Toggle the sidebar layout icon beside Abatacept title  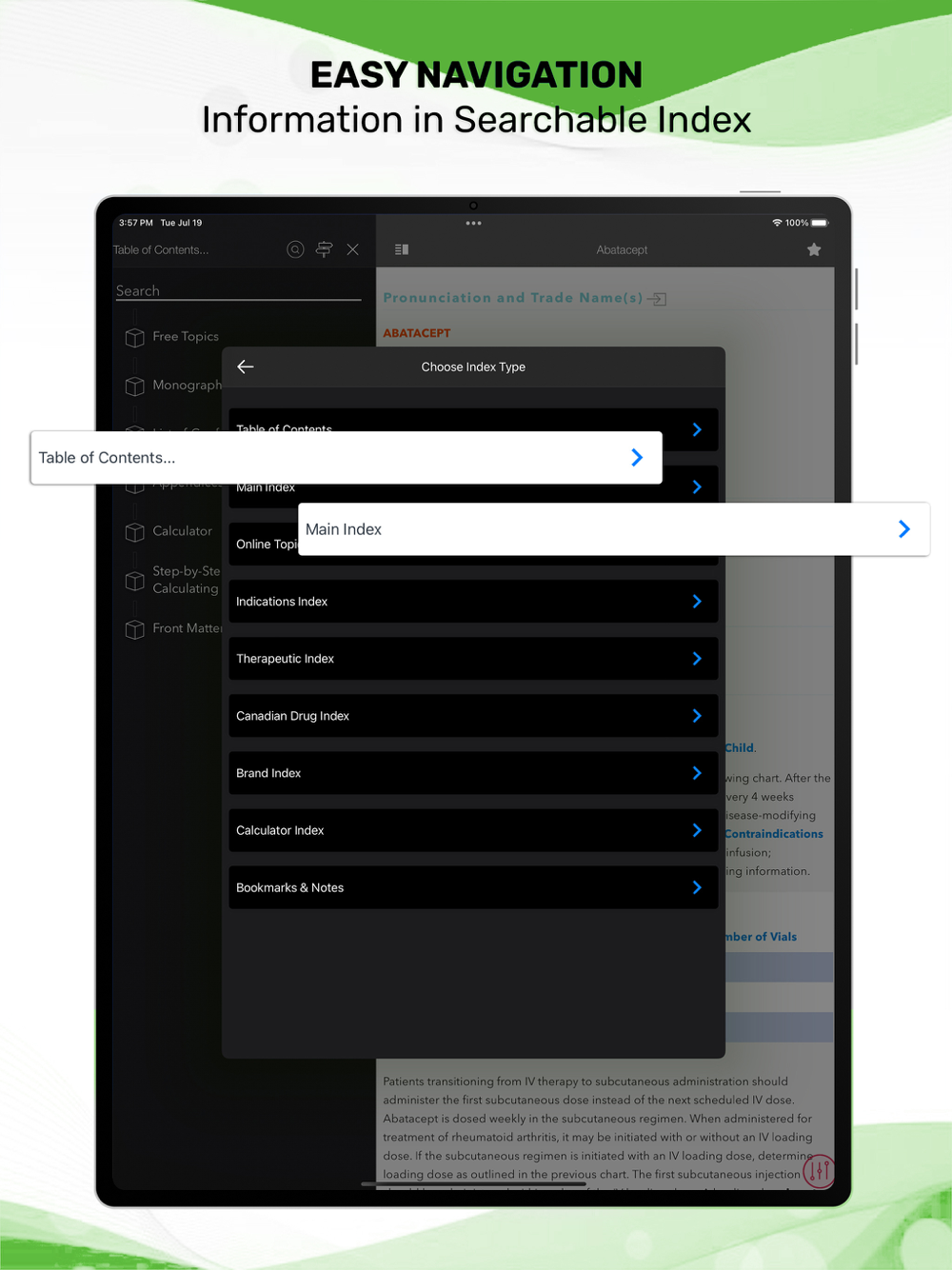point(402,249)
